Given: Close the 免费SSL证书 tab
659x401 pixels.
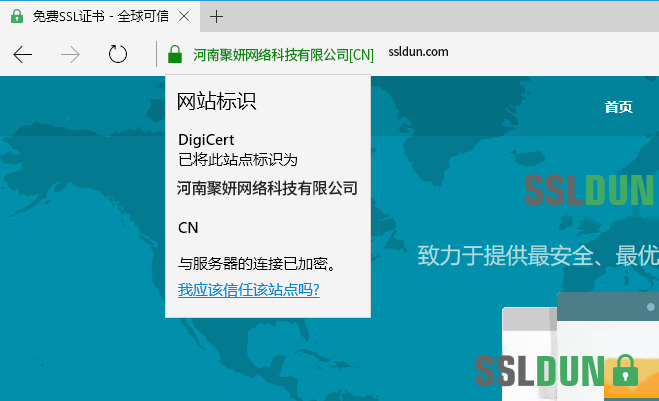Looking at the screenshot, I should coord(186,16).
